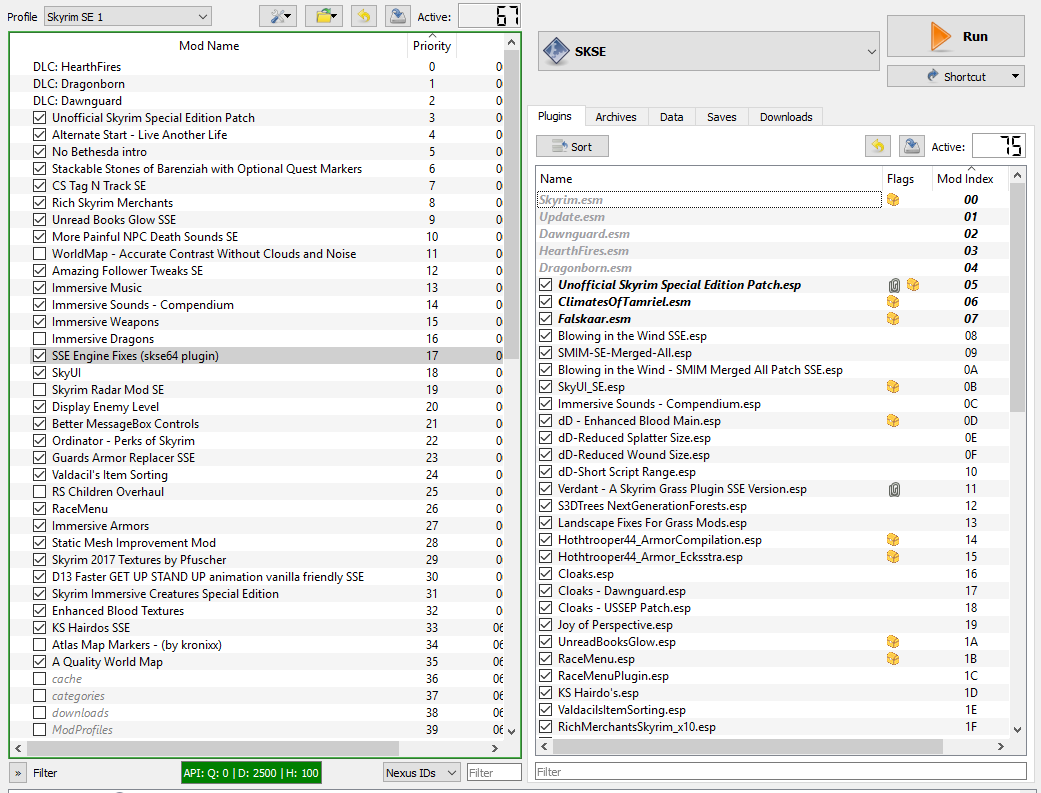The height and width of the screenshot is (793, 1041).
Task: Open the Profile dropdown Skyrim SE 1
Action: 127,17
